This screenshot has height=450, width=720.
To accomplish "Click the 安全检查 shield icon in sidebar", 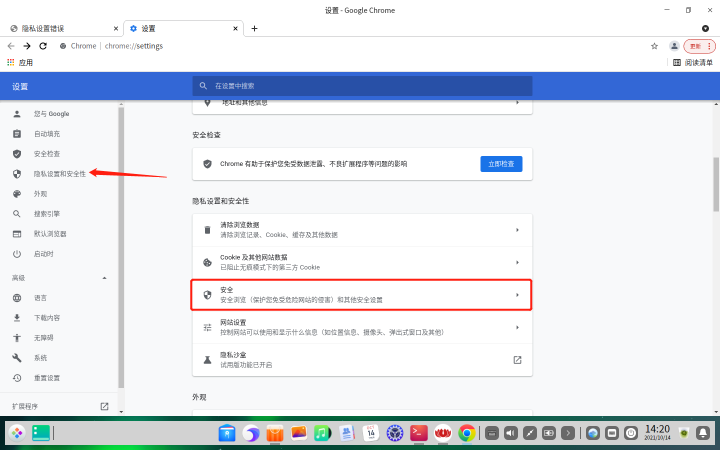I will (17, 154).
